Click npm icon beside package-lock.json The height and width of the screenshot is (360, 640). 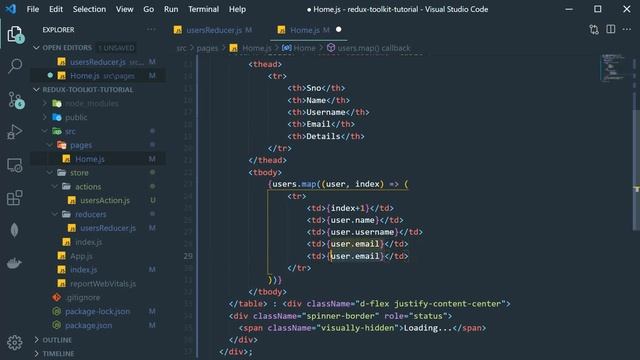[x=57, y=311]
